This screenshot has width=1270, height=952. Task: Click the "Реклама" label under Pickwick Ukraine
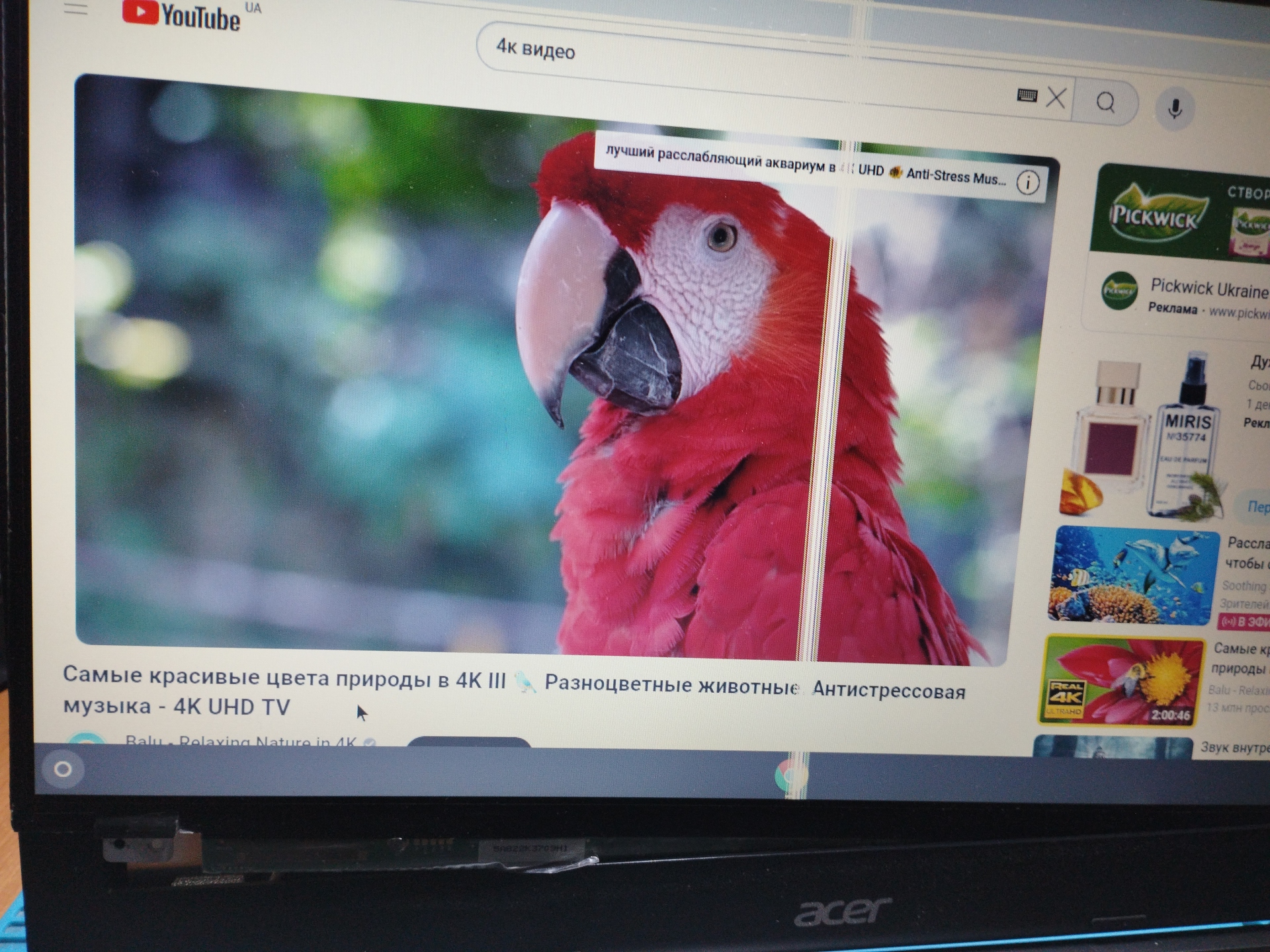[x=1172, y=309]
